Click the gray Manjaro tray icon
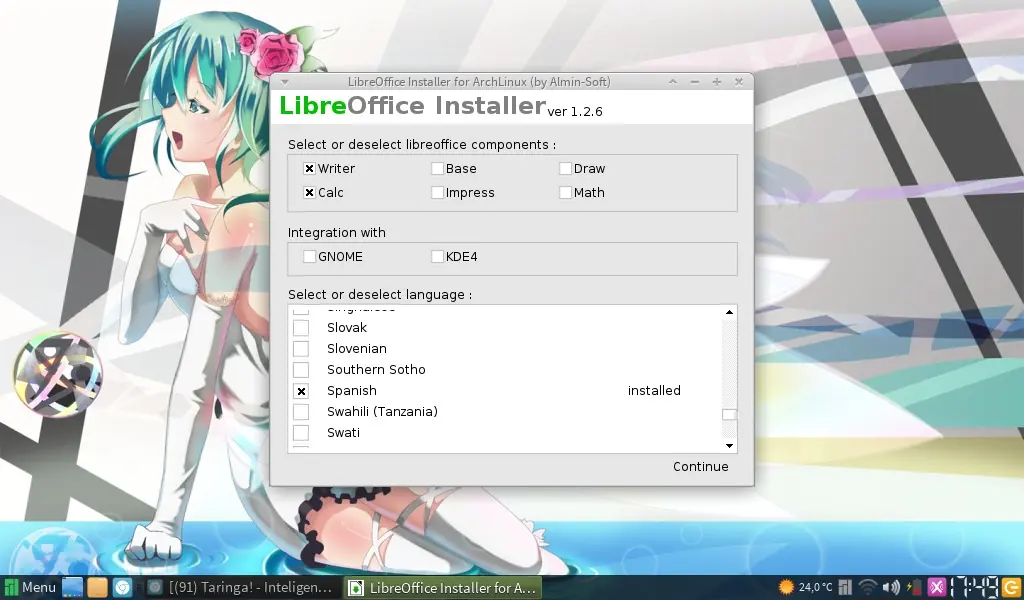This screenshot has width=1024, height=600. coord(844,588)
